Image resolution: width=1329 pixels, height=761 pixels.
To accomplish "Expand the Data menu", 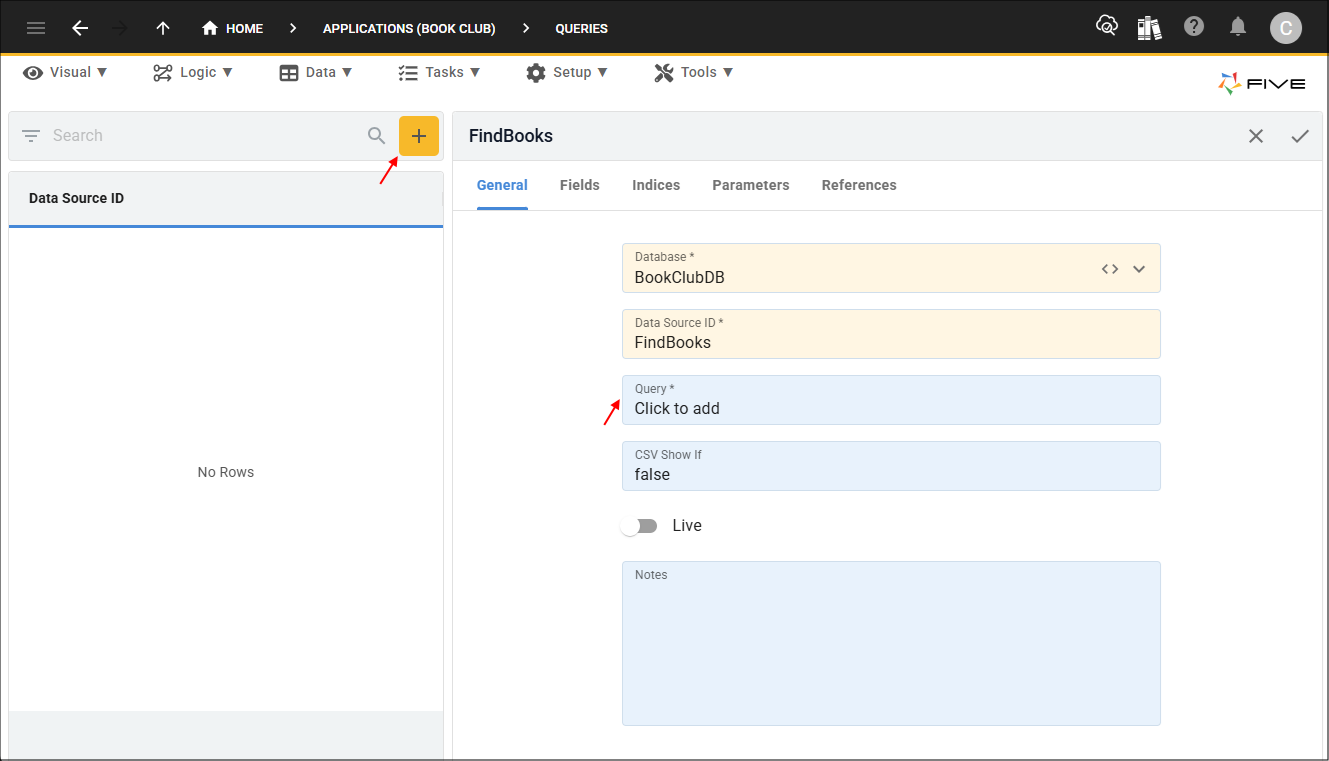I will click(x=316, y=72).
